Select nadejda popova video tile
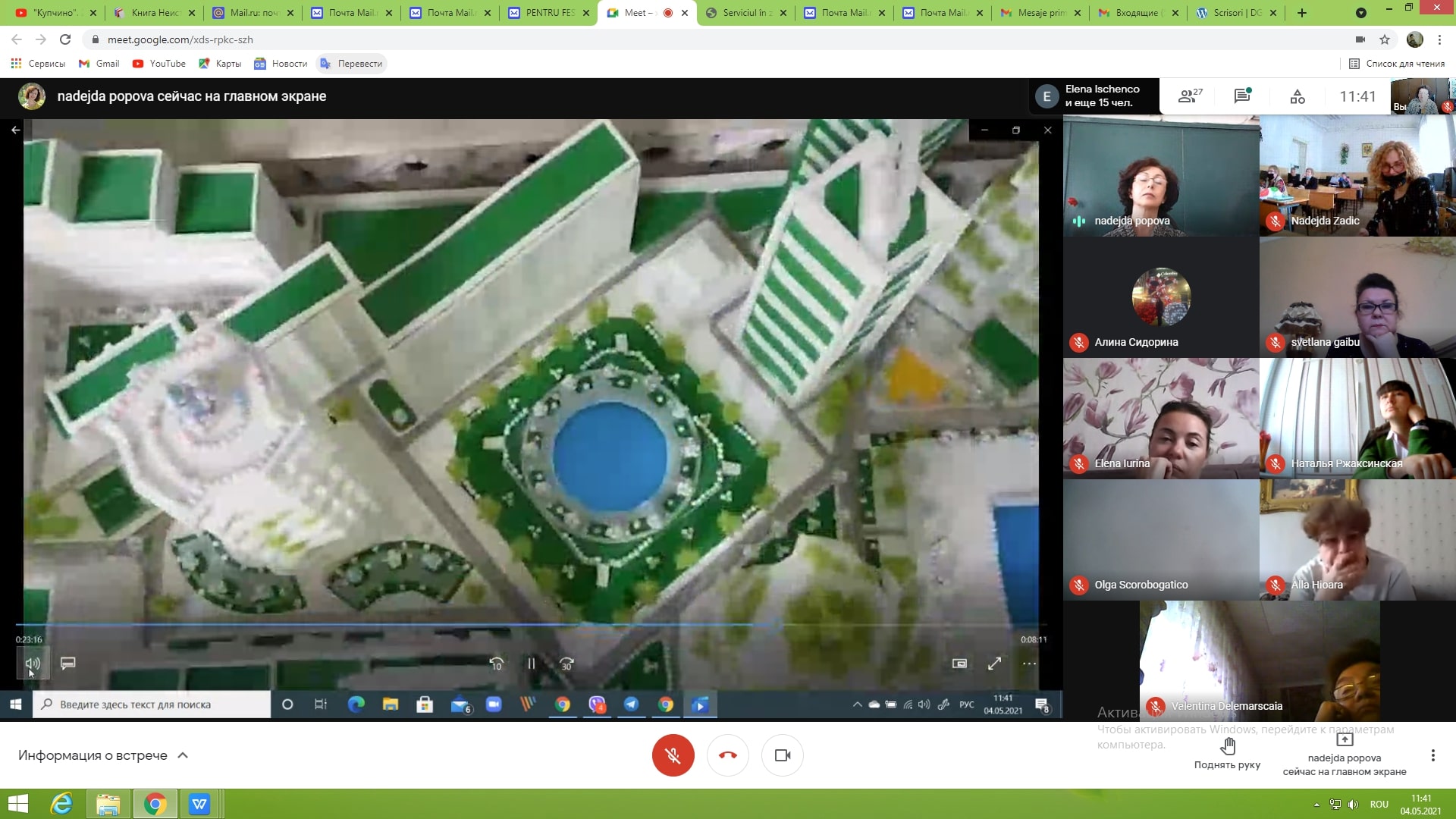Viewport: 1456px width, 819px height. 1160,176
